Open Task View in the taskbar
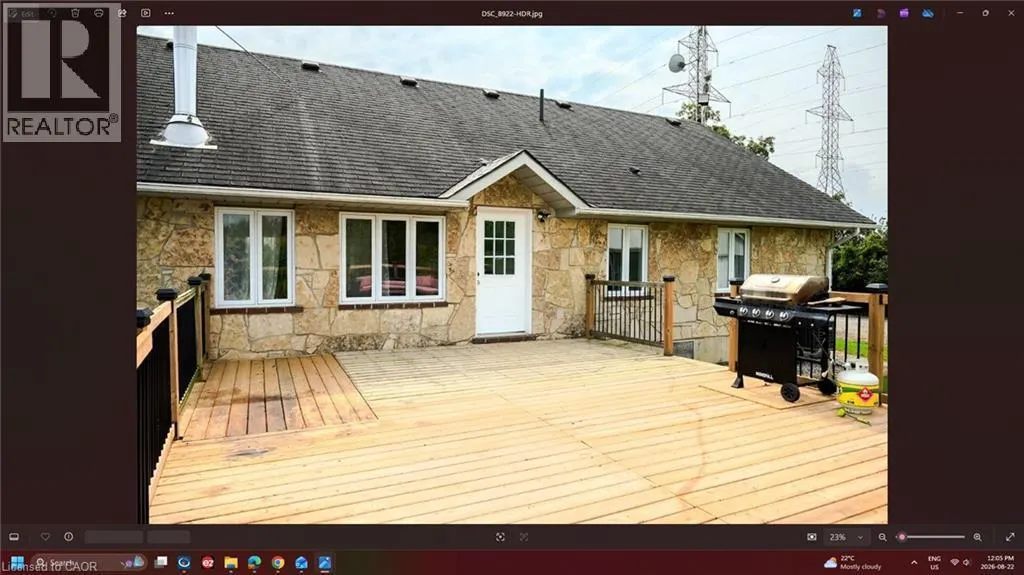 (161, 563)
